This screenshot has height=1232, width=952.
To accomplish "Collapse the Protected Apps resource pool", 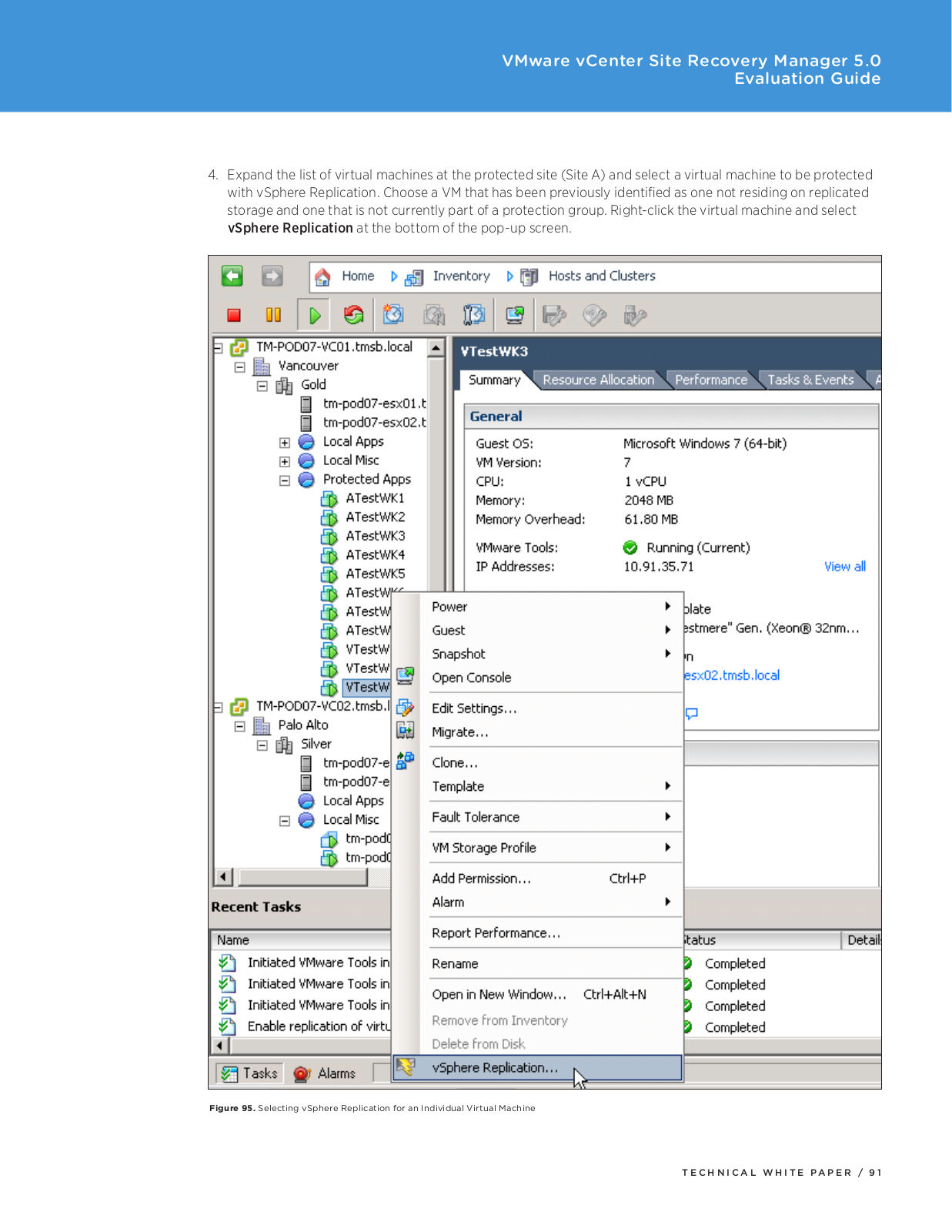I will 285,480.
